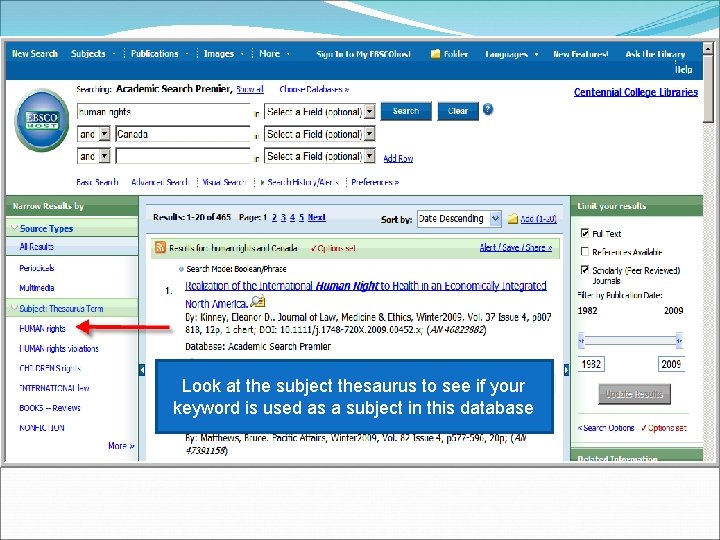This screenshot has height=540, width=720.
Task: Open Preferences link
Action: [x=375, y=182]
